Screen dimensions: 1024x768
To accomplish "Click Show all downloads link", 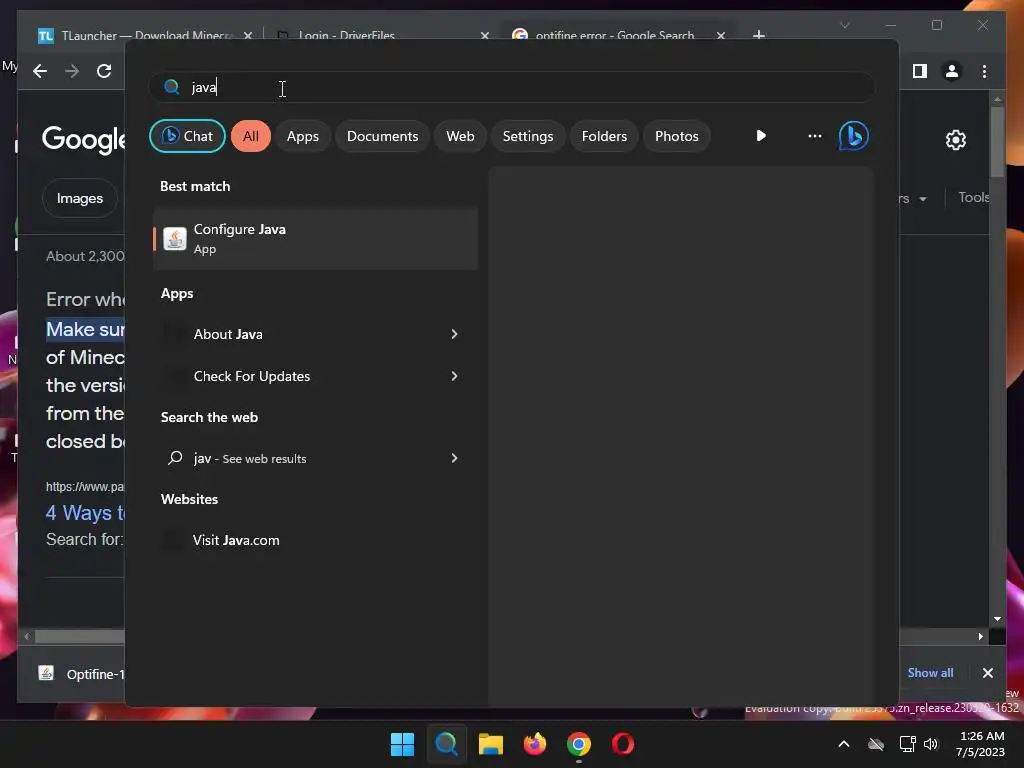I will (930, 673).
